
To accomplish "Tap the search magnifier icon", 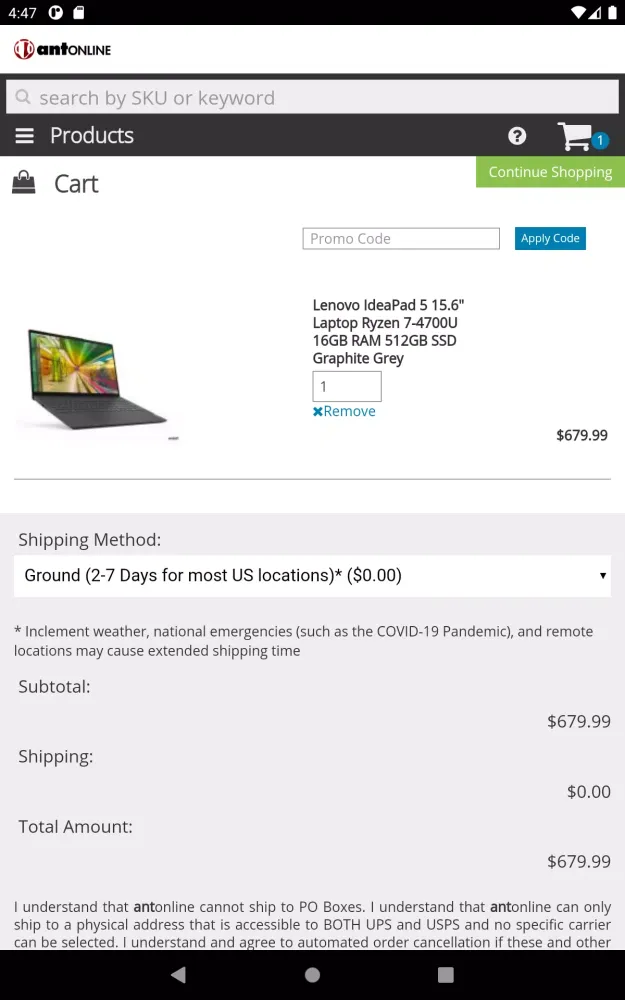I will (23, 97).
